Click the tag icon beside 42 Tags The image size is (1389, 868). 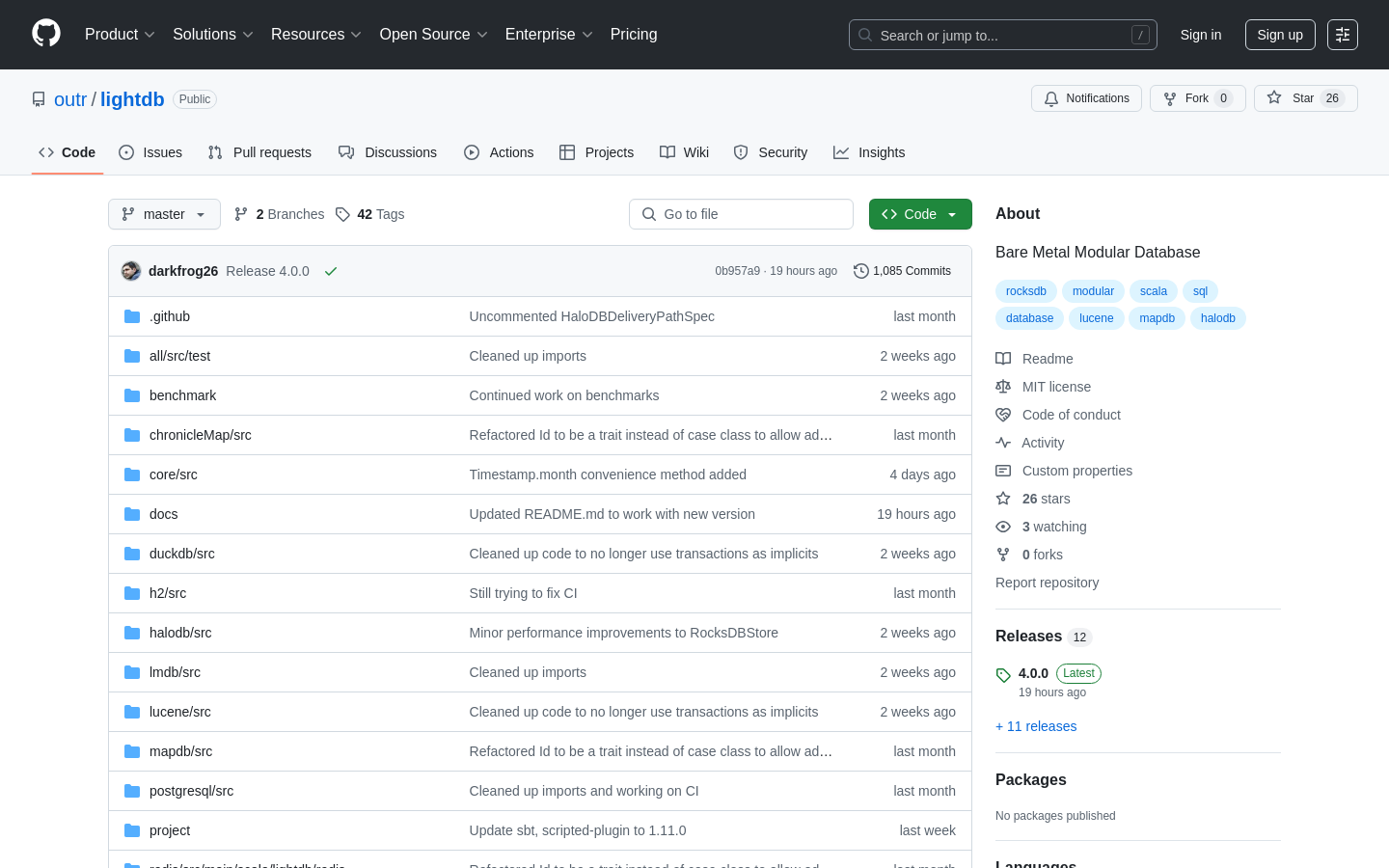tap(342, 214)
